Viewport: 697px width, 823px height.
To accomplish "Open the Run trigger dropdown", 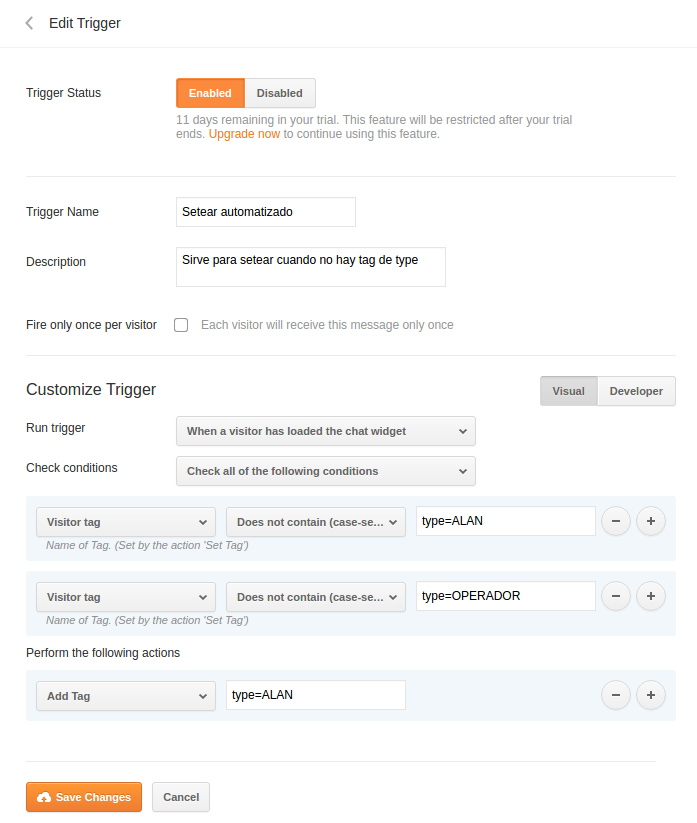I will [x=325, y=431].
